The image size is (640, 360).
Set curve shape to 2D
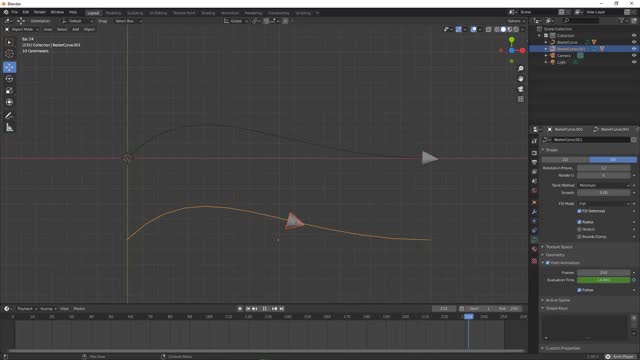tap(565, 160)
